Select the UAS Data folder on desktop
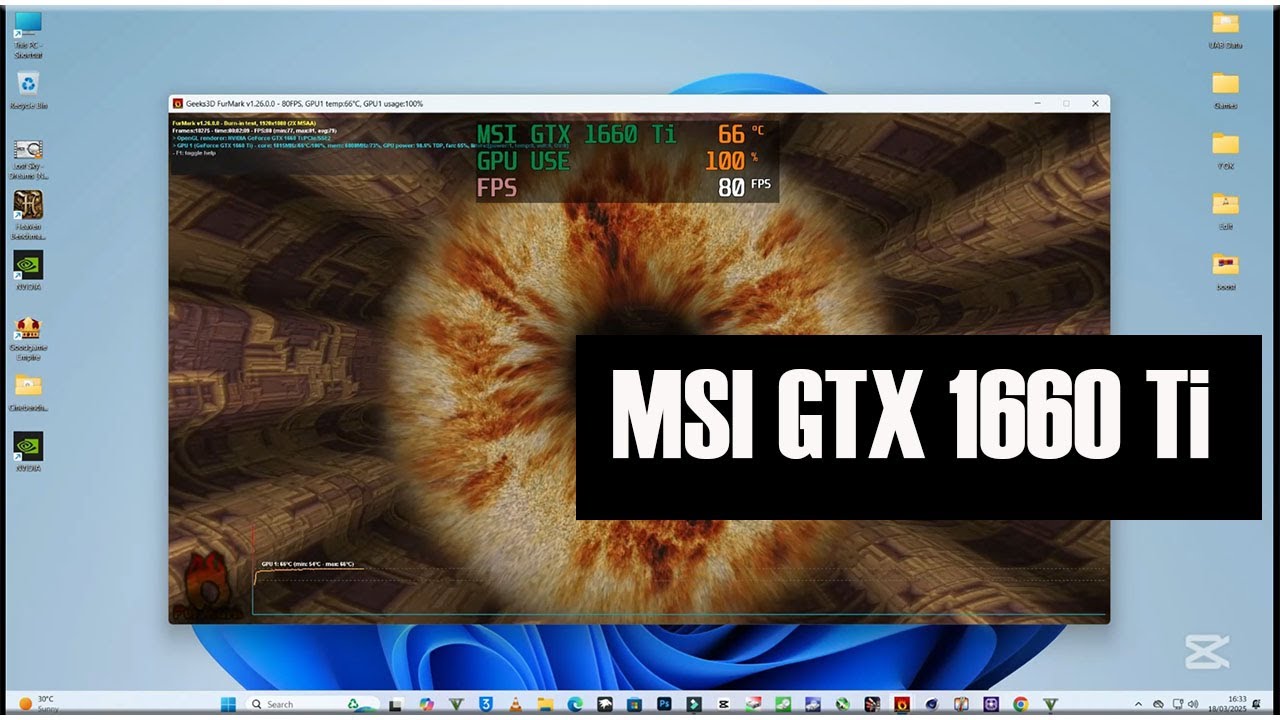Viewport: 1280px width, 720px height. [x=1225, y=29]
